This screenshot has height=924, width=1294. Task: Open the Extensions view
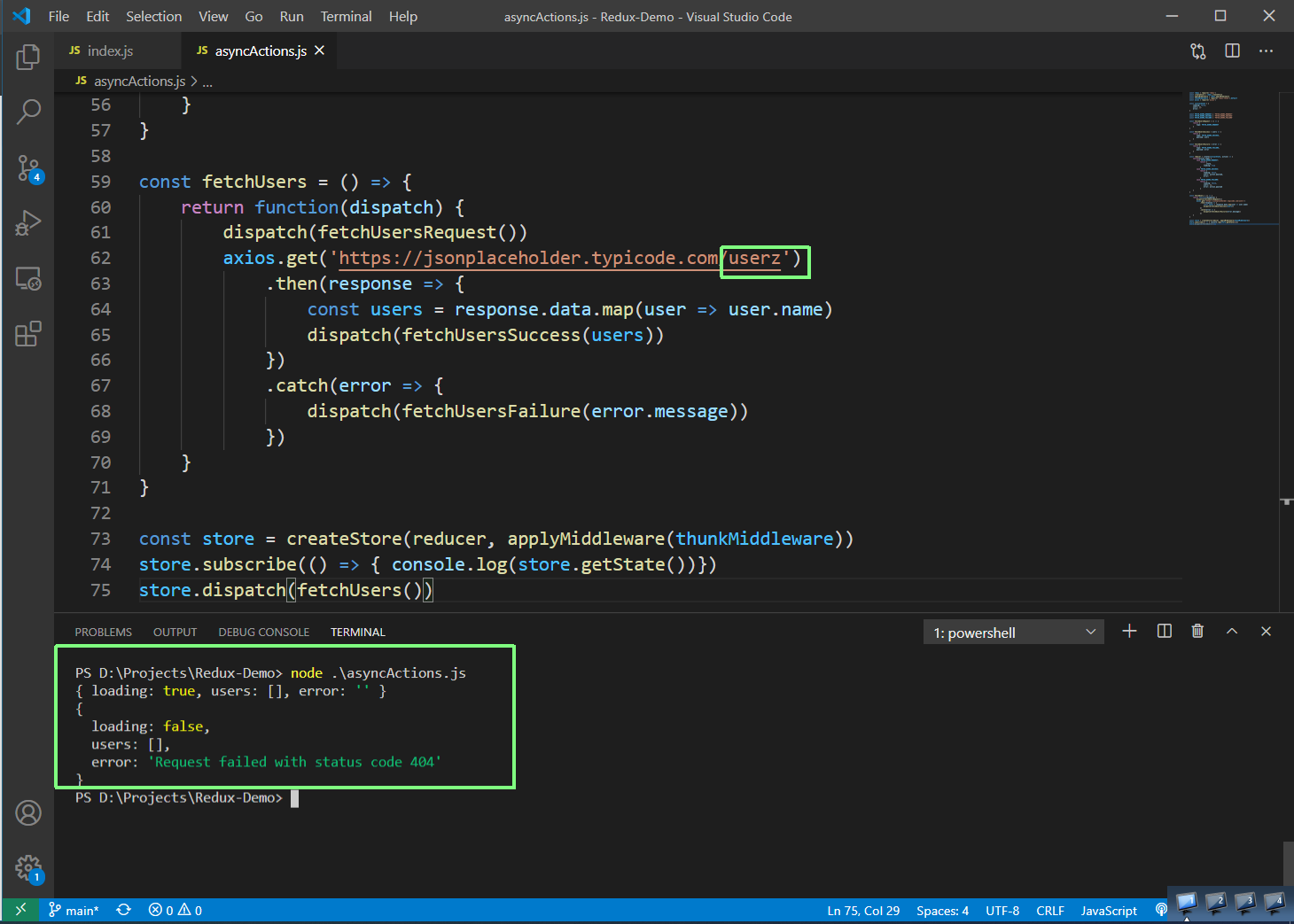[x=28, y=334]
